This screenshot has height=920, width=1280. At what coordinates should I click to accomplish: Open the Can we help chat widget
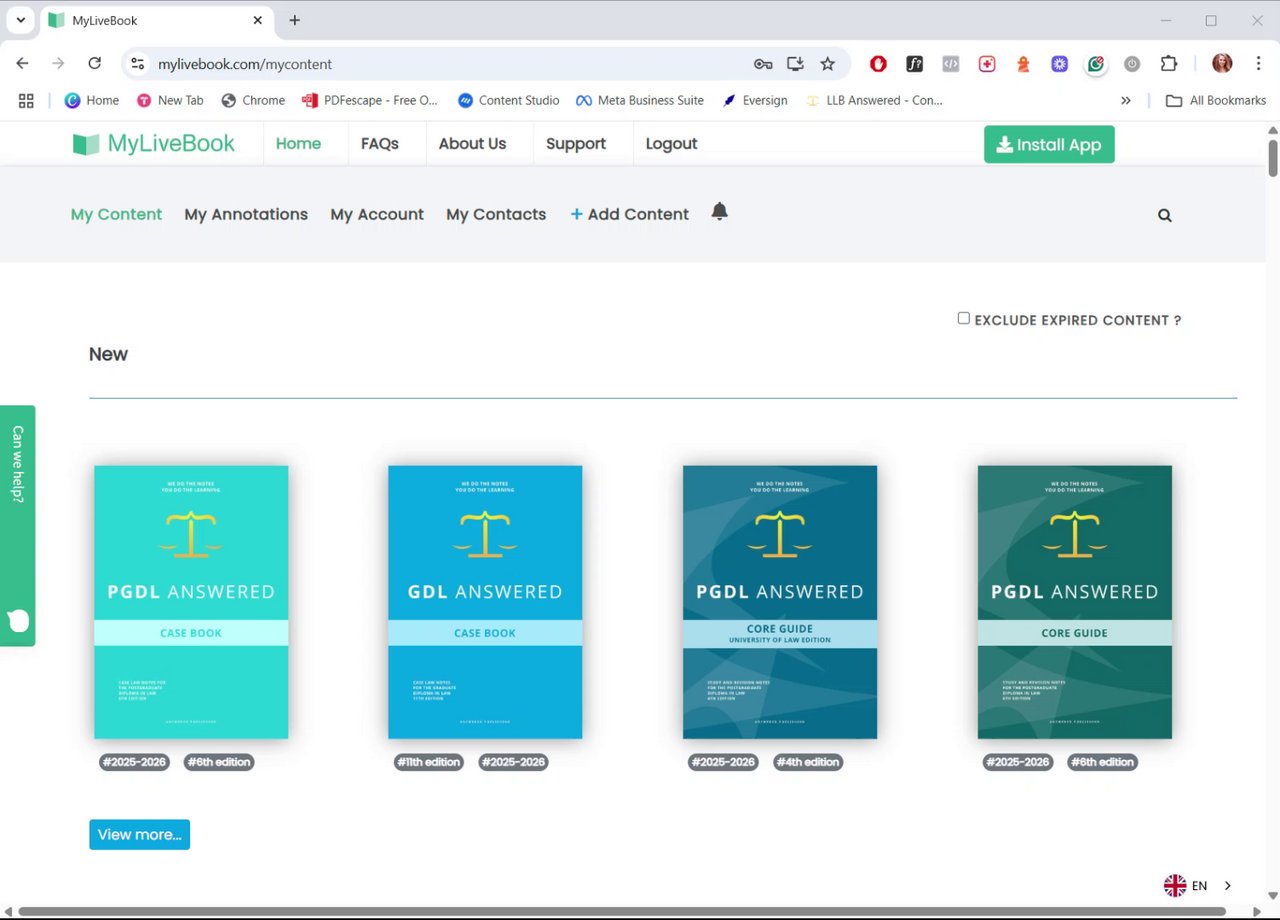17,525
